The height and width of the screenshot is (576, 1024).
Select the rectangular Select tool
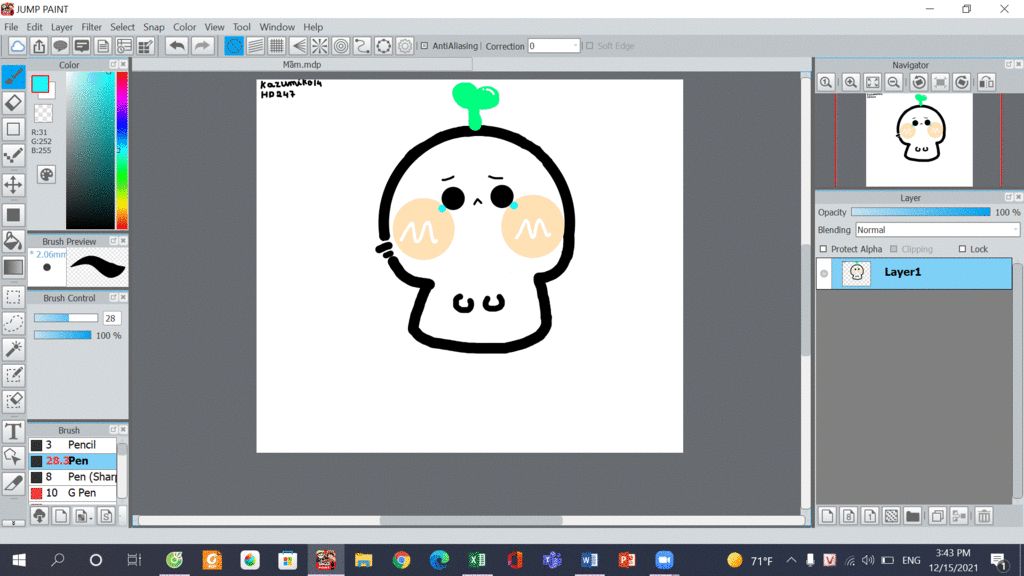point(13,297)
